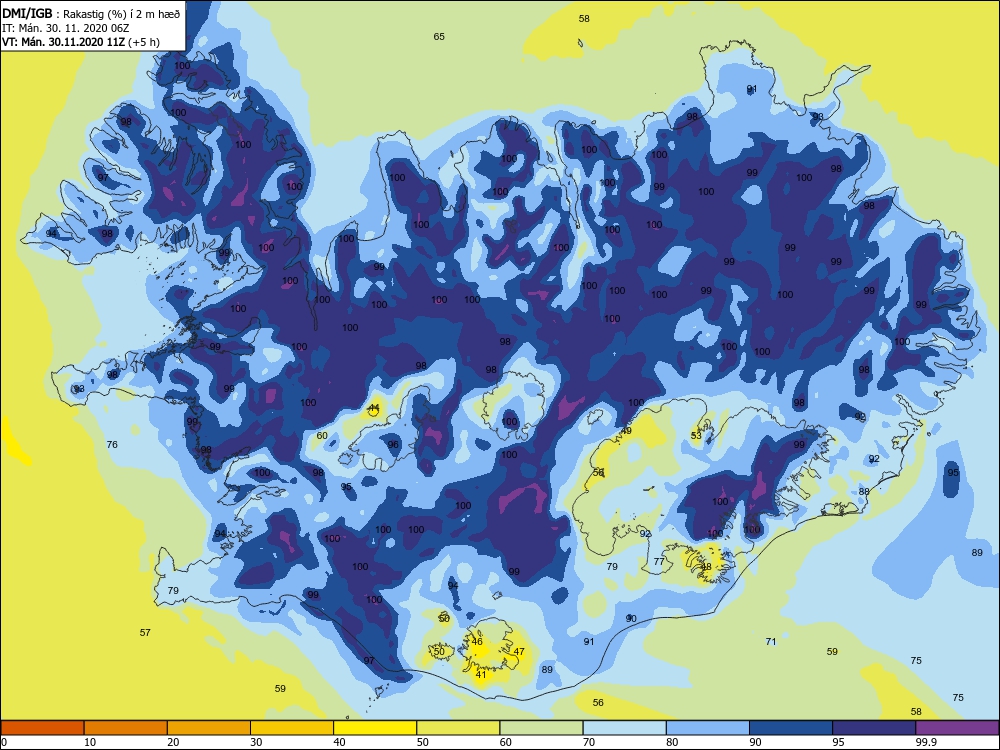Click the 'DMI/IGB : Rakastig (%)' title line
Viewport: 1000px width, 750px height.
[x=91, y=13]
